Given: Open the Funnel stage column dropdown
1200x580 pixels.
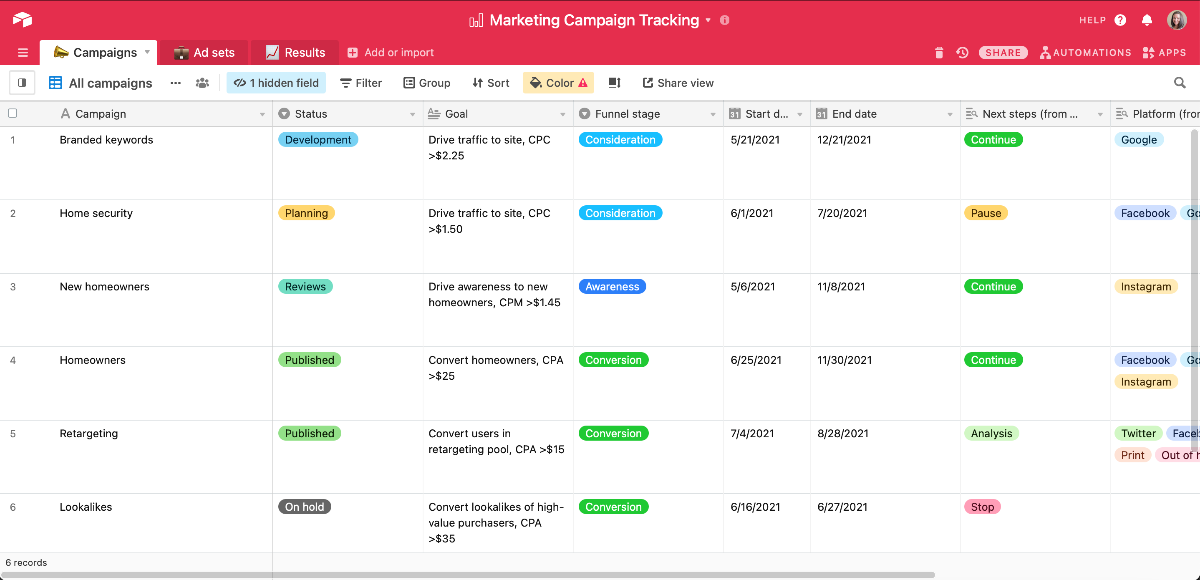Looking at the screenshot, I should pyautogui.click(x=713, y=115).
